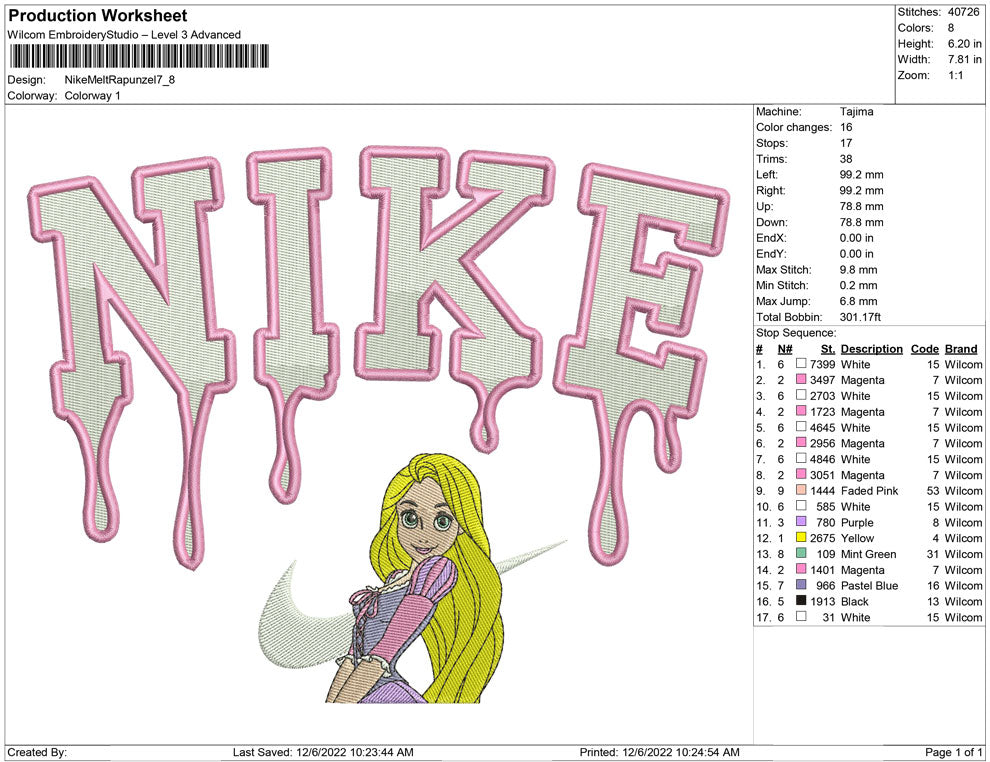Select the Yellow color swatch
990x762 pixels.
pos(801,537)
